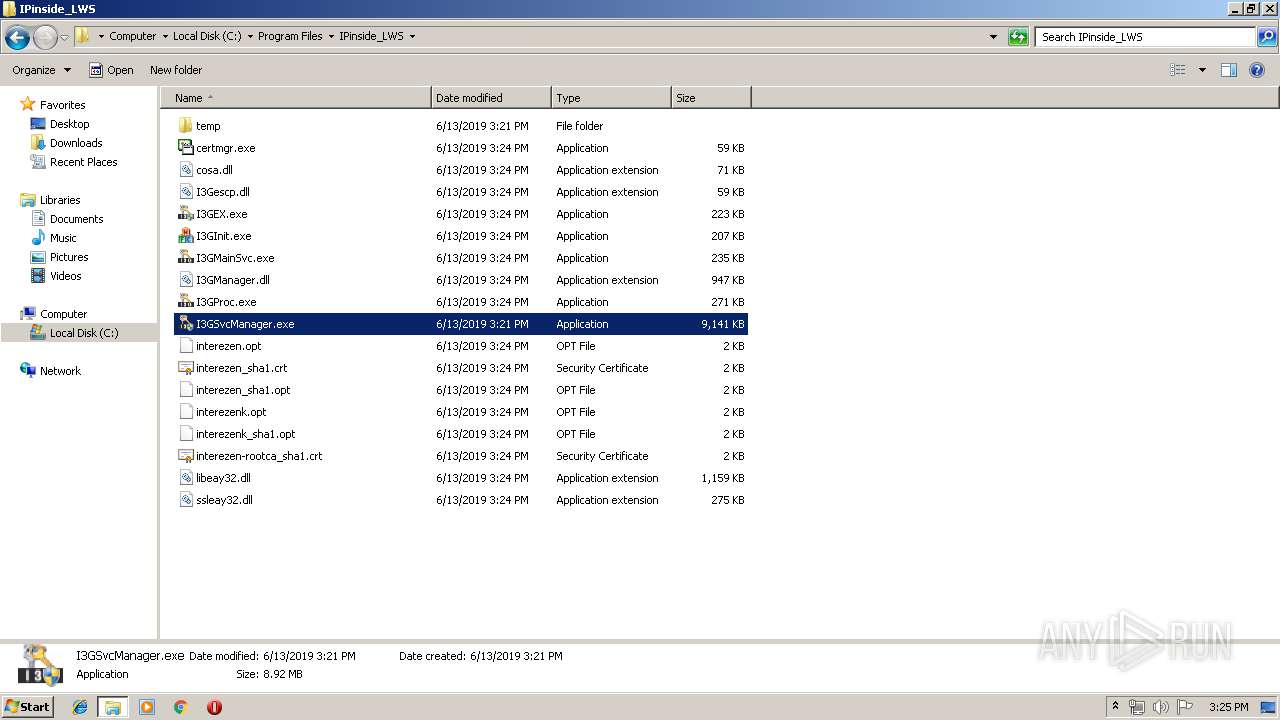
Task: Sort by Date modified column header
Action: pos(491,98)
